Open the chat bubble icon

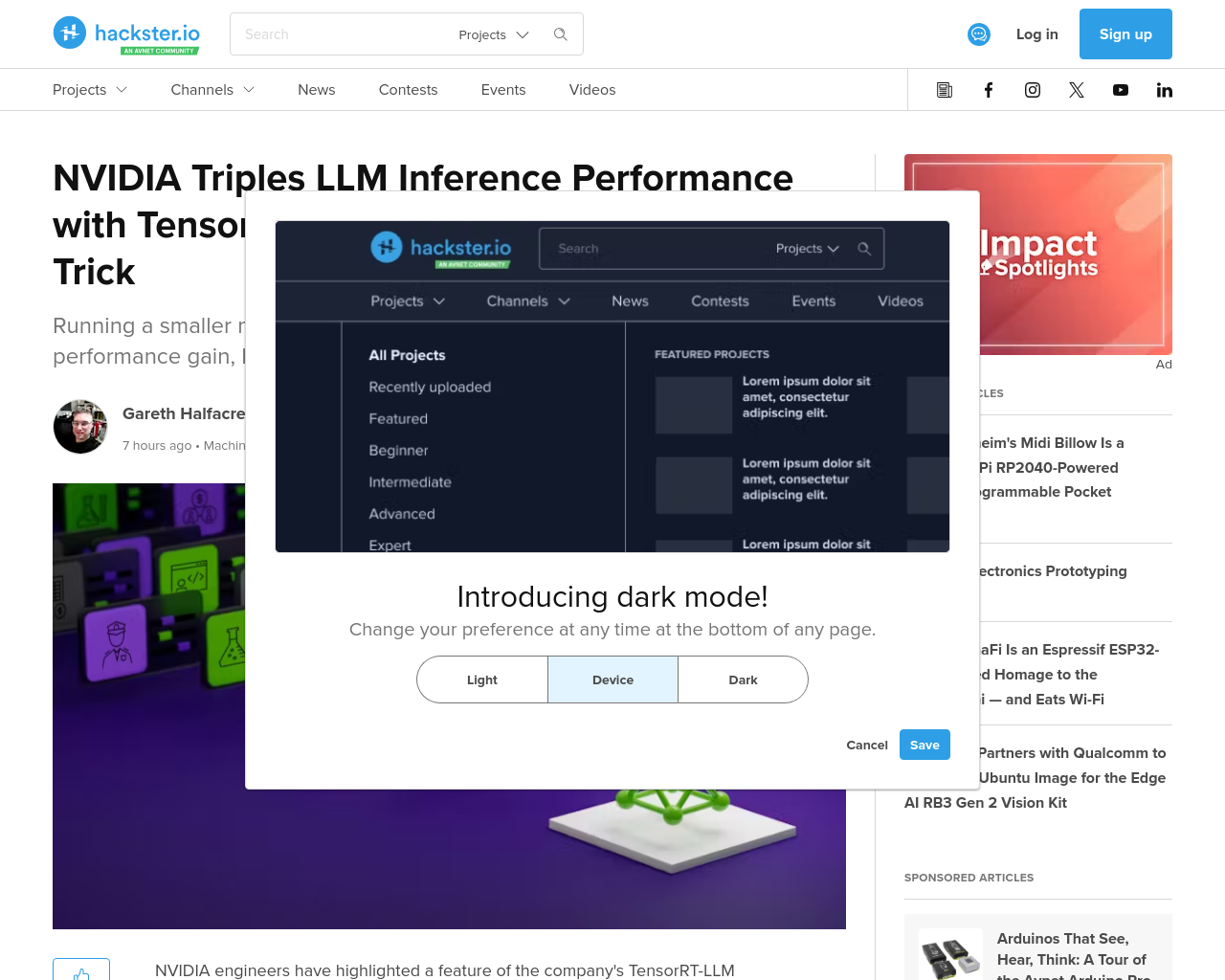pos(978,34)
